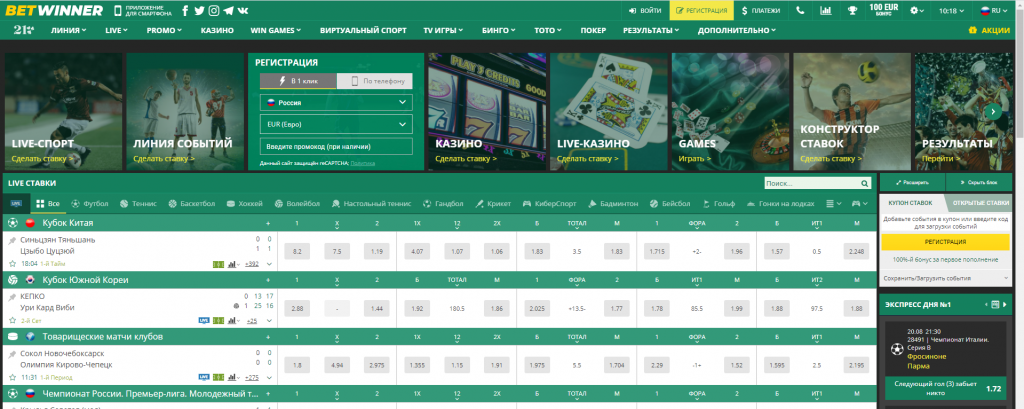Open the currency dropdown EUR (Евро)
This screenshot has width=1024, height=409.
336,124
